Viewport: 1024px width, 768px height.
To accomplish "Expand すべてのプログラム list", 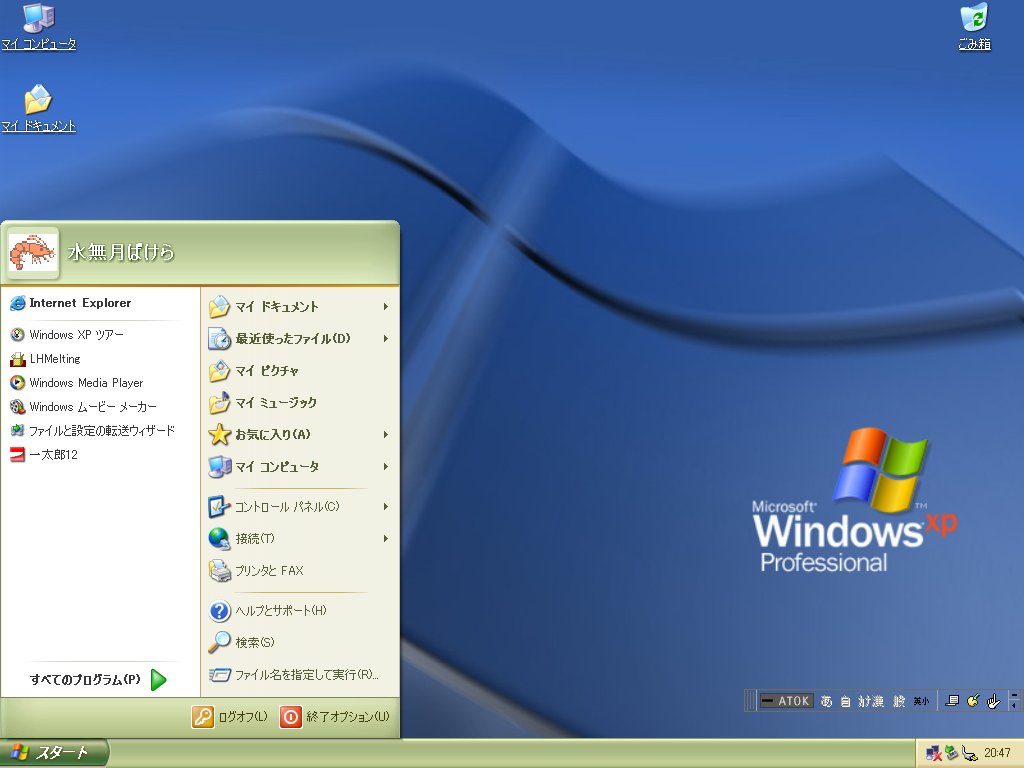I will click(97, 680).
